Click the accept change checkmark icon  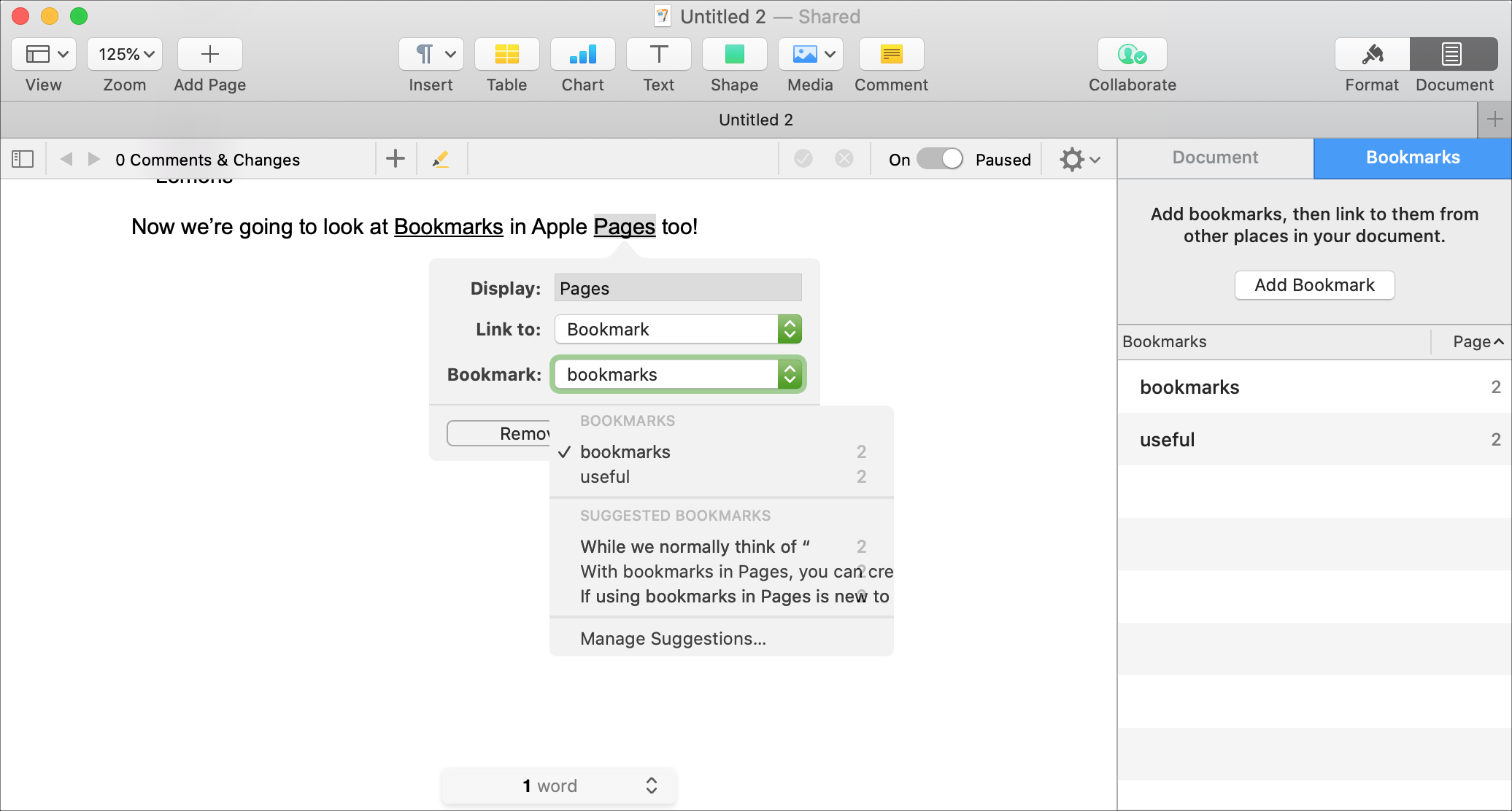803,159
